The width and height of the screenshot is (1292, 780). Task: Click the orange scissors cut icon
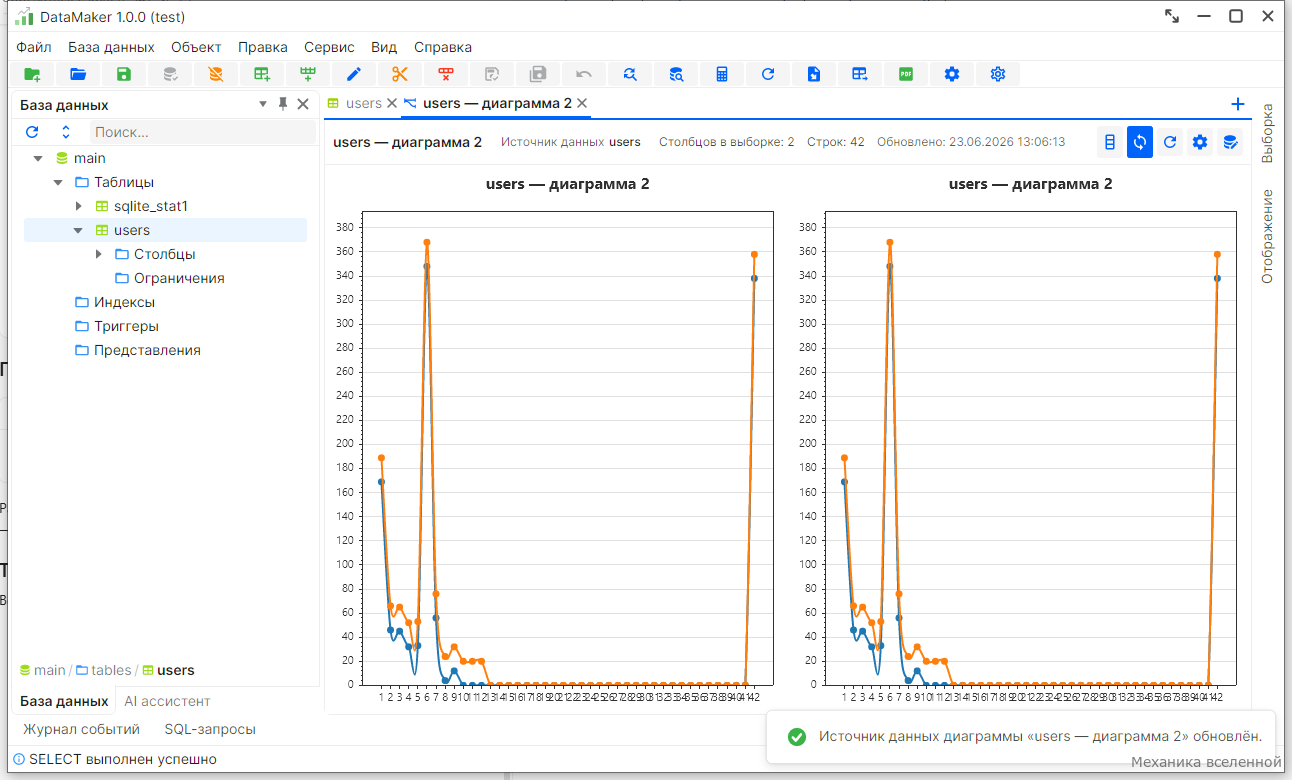tap(400, 74)
